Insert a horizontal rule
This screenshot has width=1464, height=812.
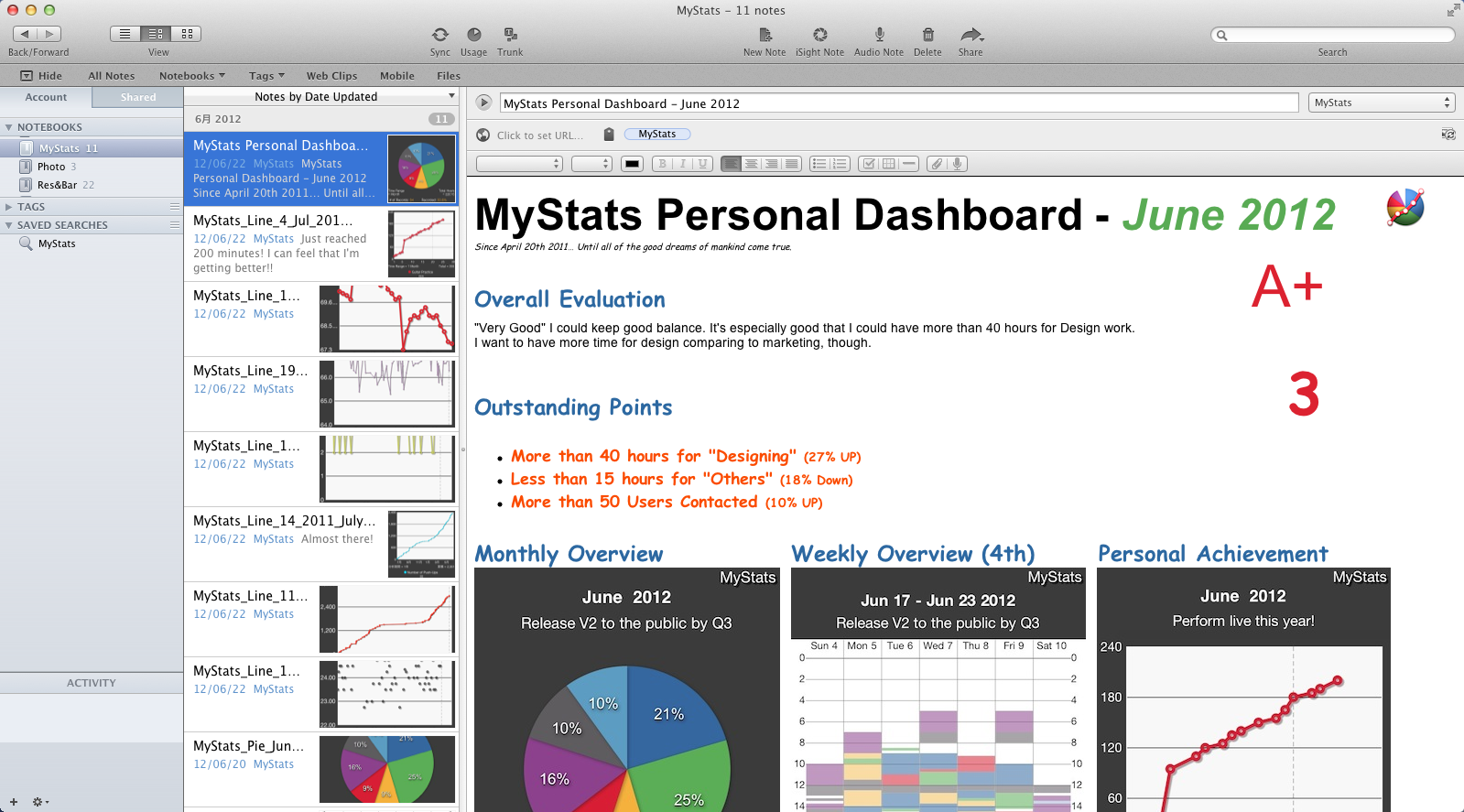pyautogui.click(x=908, y=164)
